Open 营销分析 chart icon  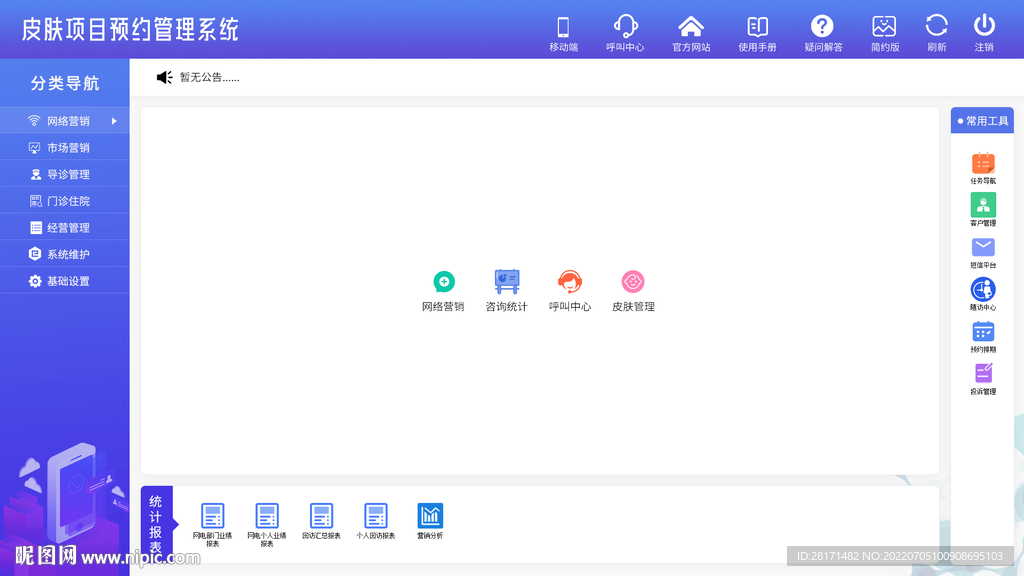430,516
